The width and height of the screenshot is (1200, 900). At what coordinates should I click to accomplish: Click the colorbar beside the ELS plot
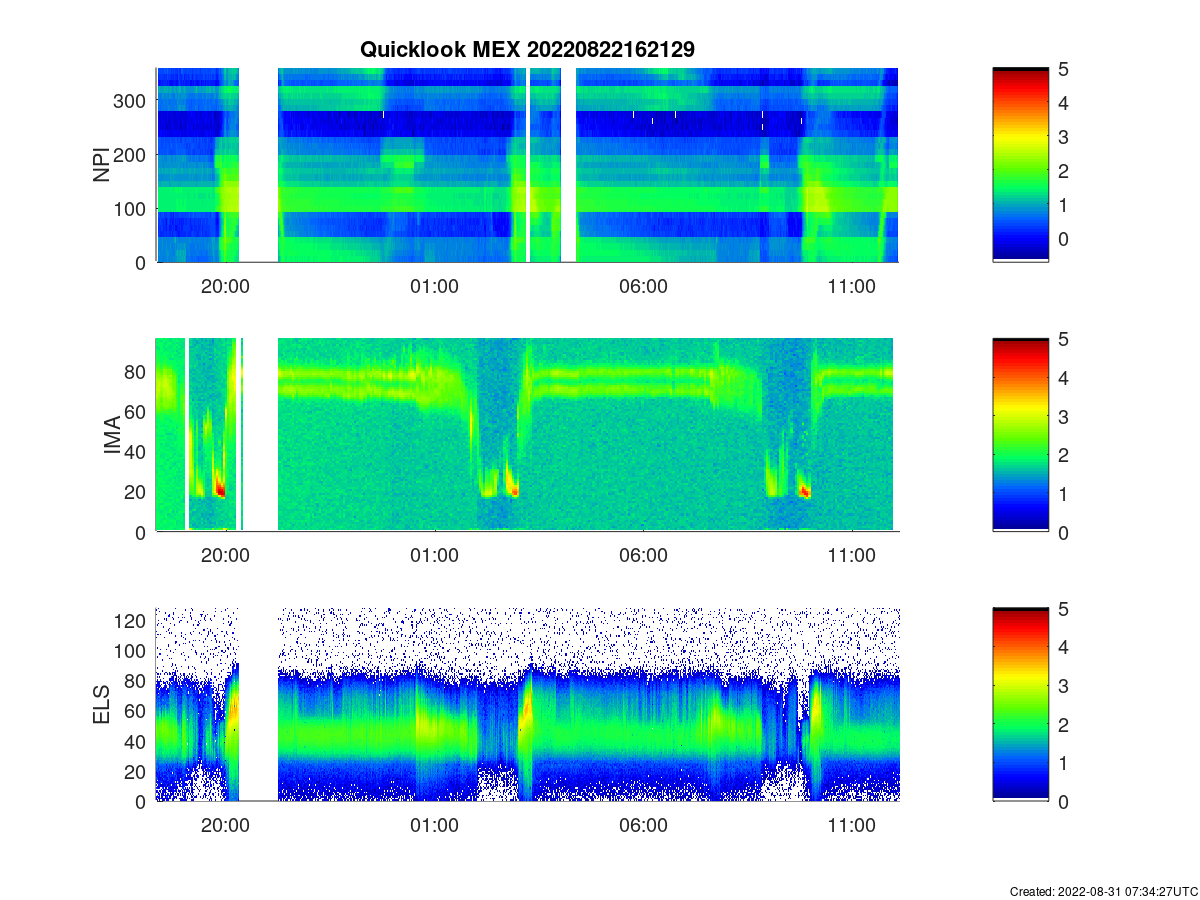point(1020,704)
